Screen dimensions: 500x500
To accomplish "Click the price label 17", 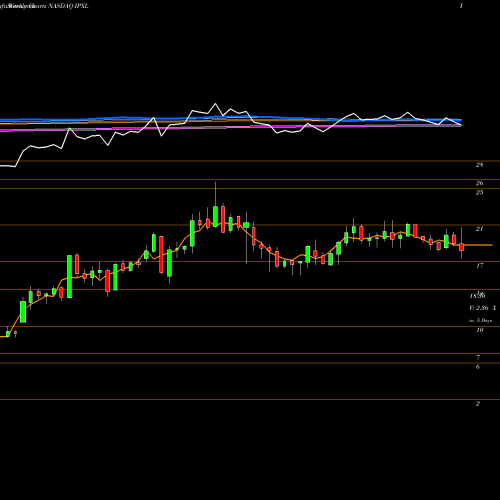I will coord(479,266).
